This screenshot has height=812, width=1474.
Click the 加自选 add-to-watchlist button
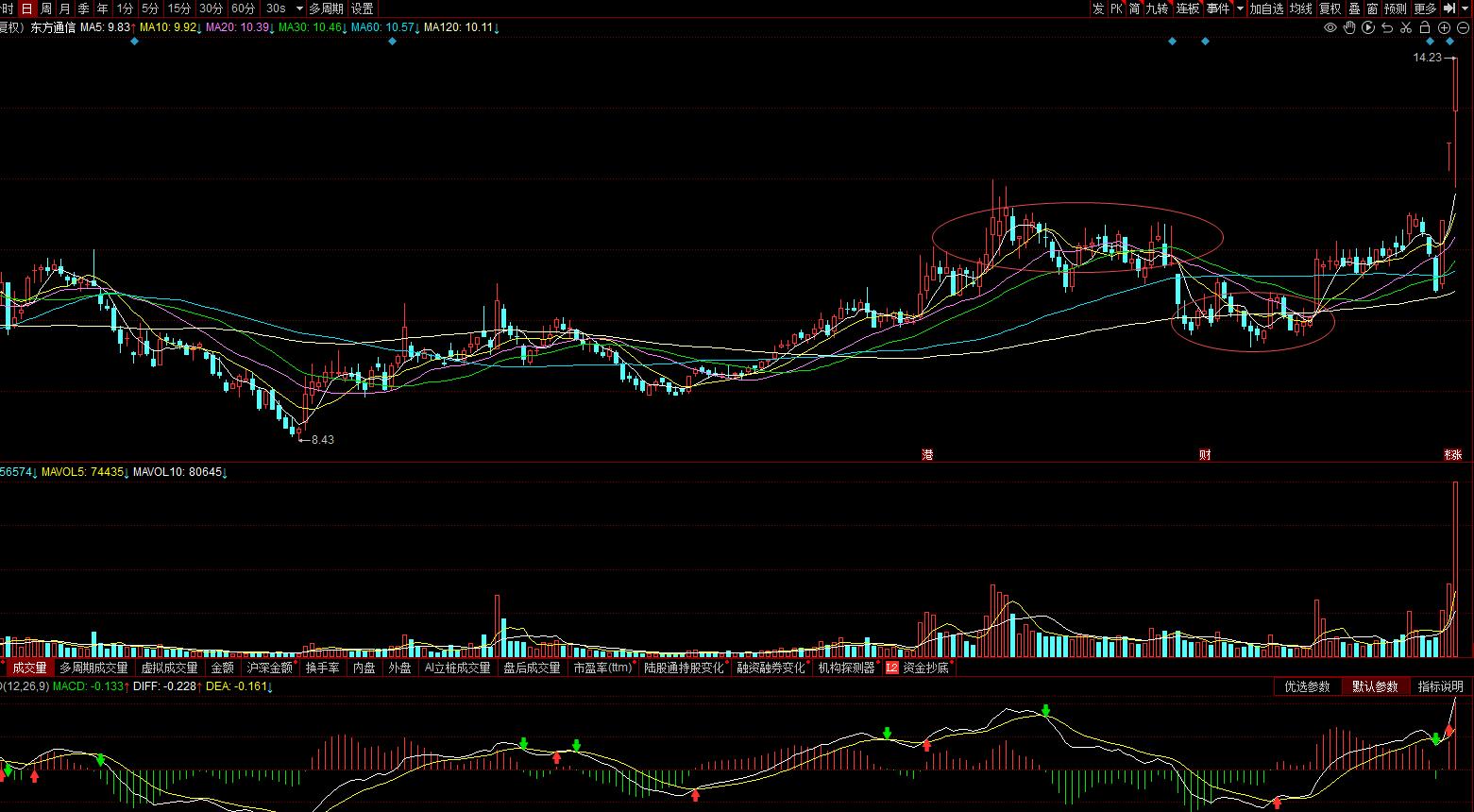tap(1267, 8)
